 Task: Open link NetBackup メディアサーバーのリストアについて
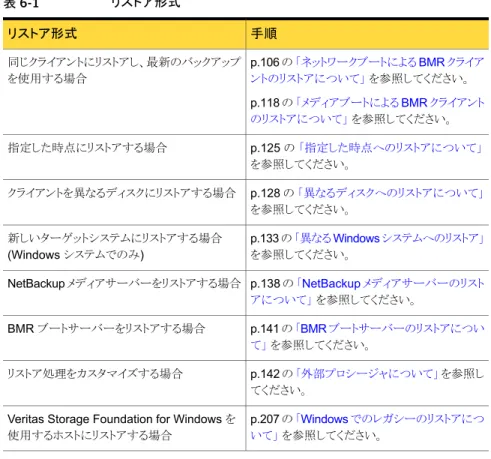pos(367,292)
